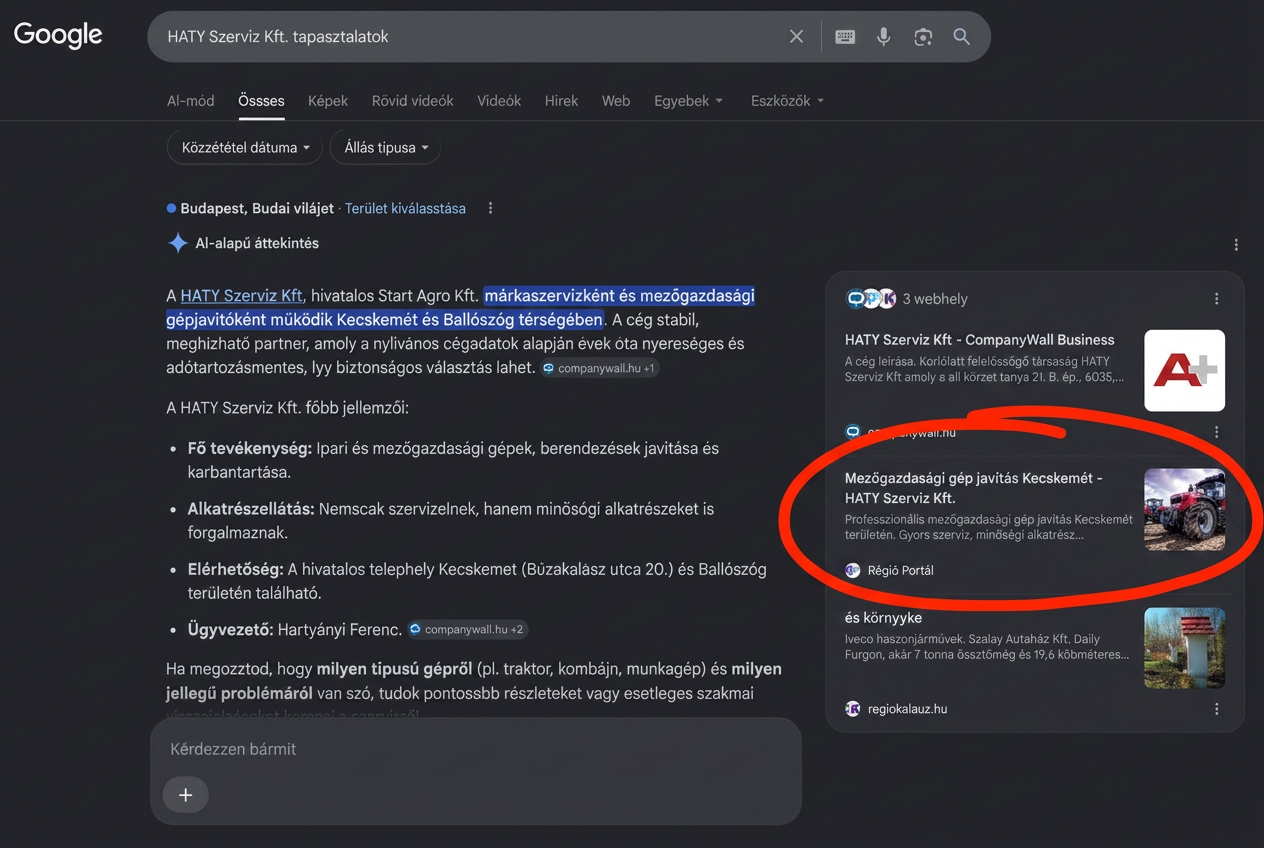Clear the search query with X icon
Image resolution: width=1264 pixels, height=848 pixels.
(x=796, y=37)
